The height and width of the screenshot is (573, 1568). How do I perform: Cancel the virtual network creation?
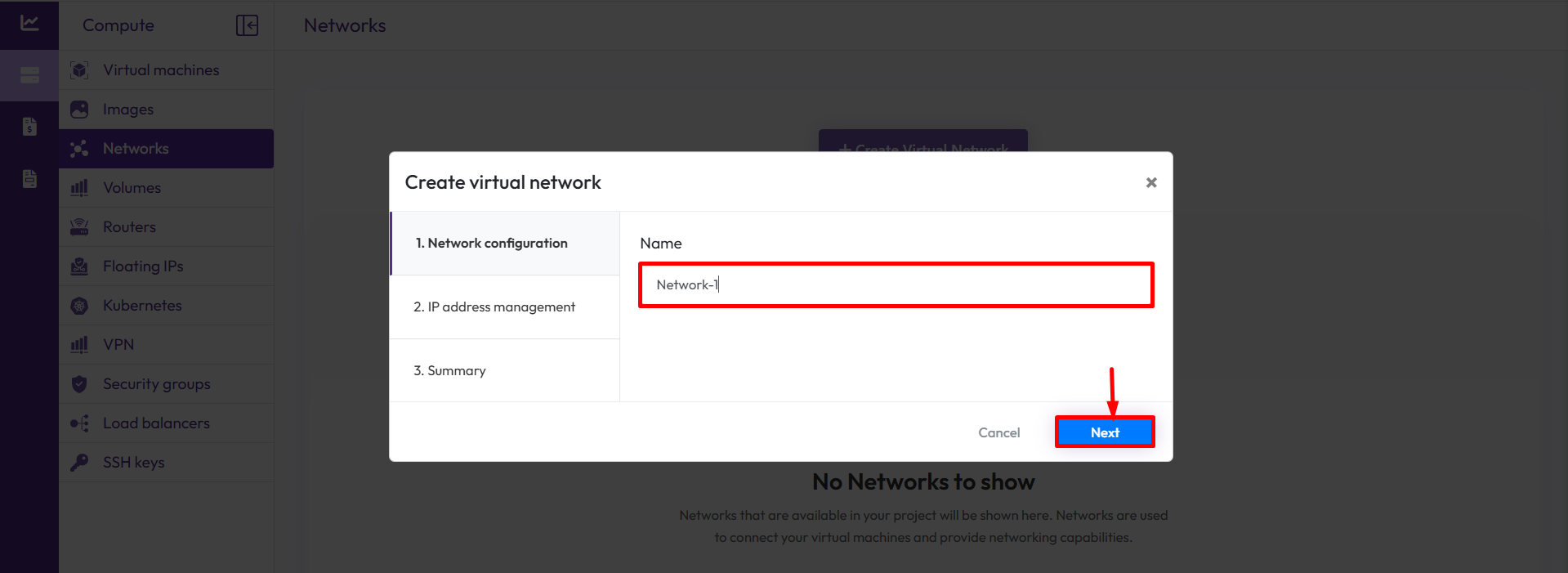point(998,432)
